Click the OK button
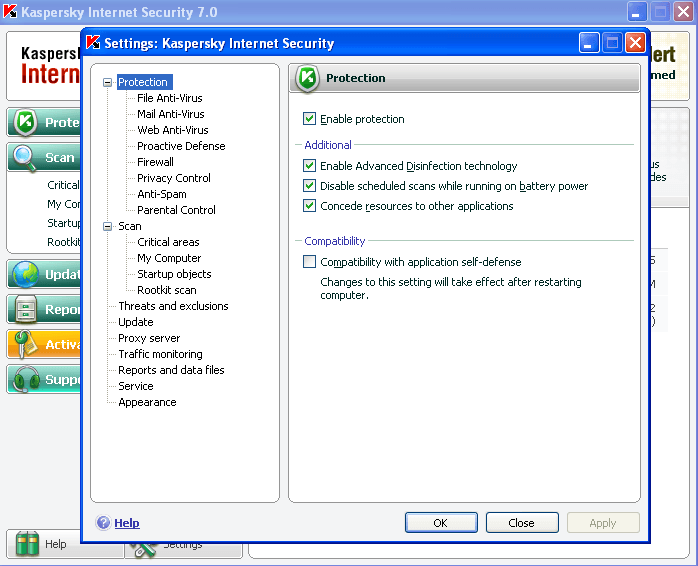698x566 pixels. pos(441,523)
